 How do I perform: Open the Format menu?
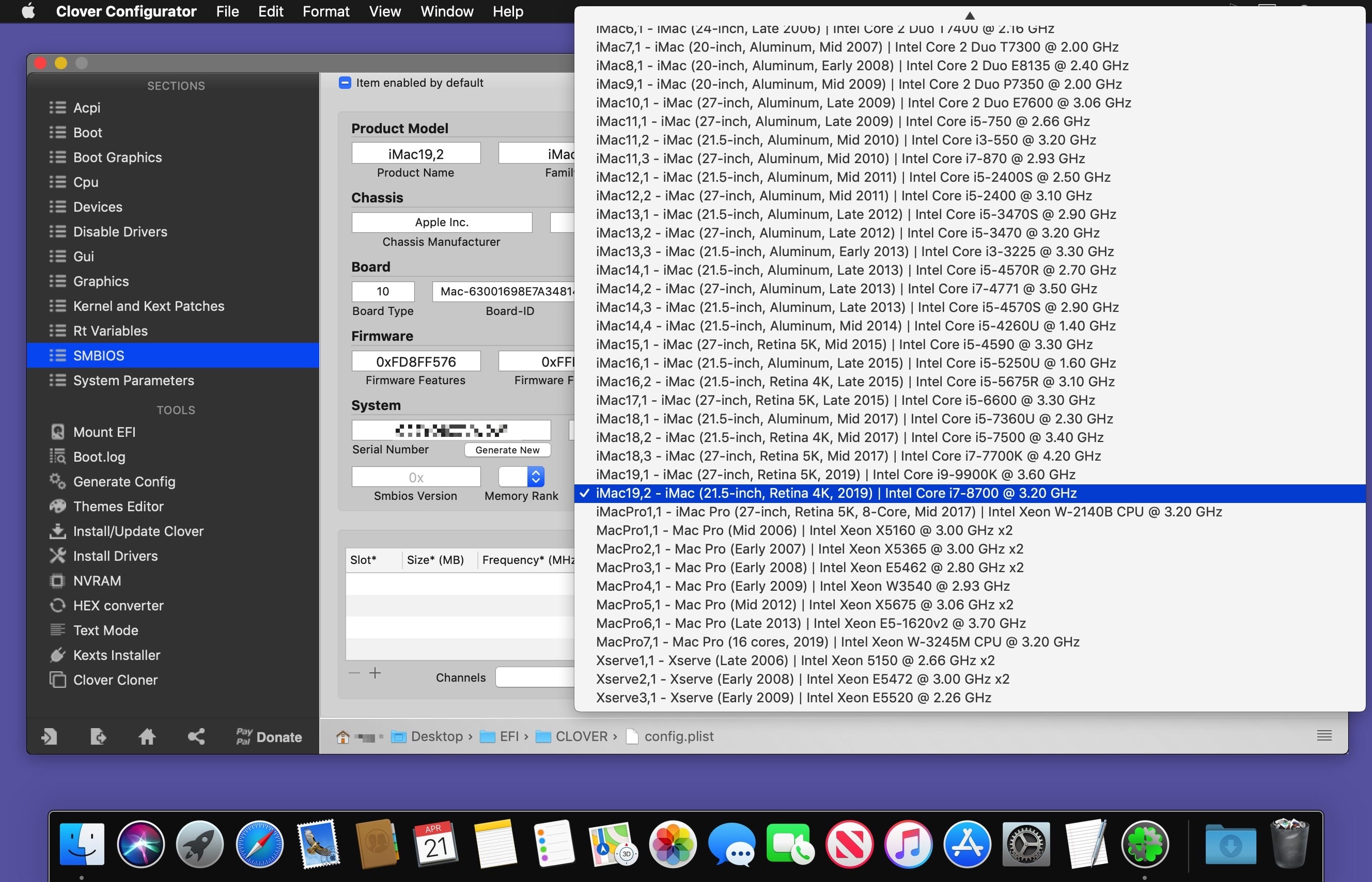(x=326, y=11)
